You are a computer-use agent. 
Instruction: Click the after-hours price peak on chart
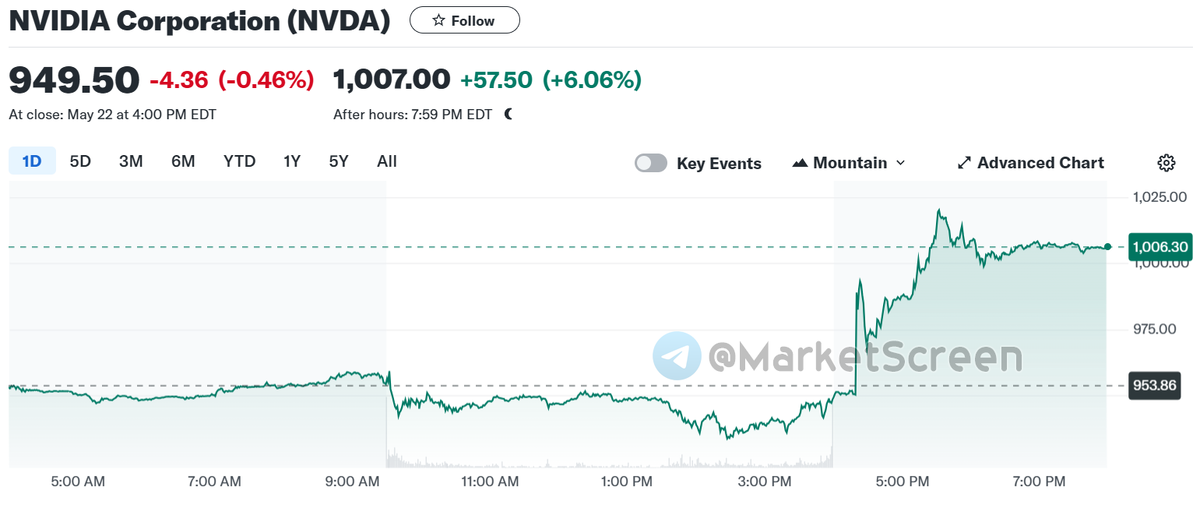tap(939, 211)
